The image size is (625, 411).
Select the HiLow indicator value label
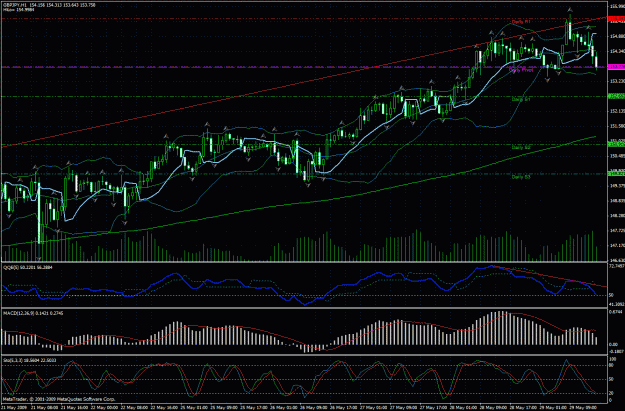[x=19, y=10]
